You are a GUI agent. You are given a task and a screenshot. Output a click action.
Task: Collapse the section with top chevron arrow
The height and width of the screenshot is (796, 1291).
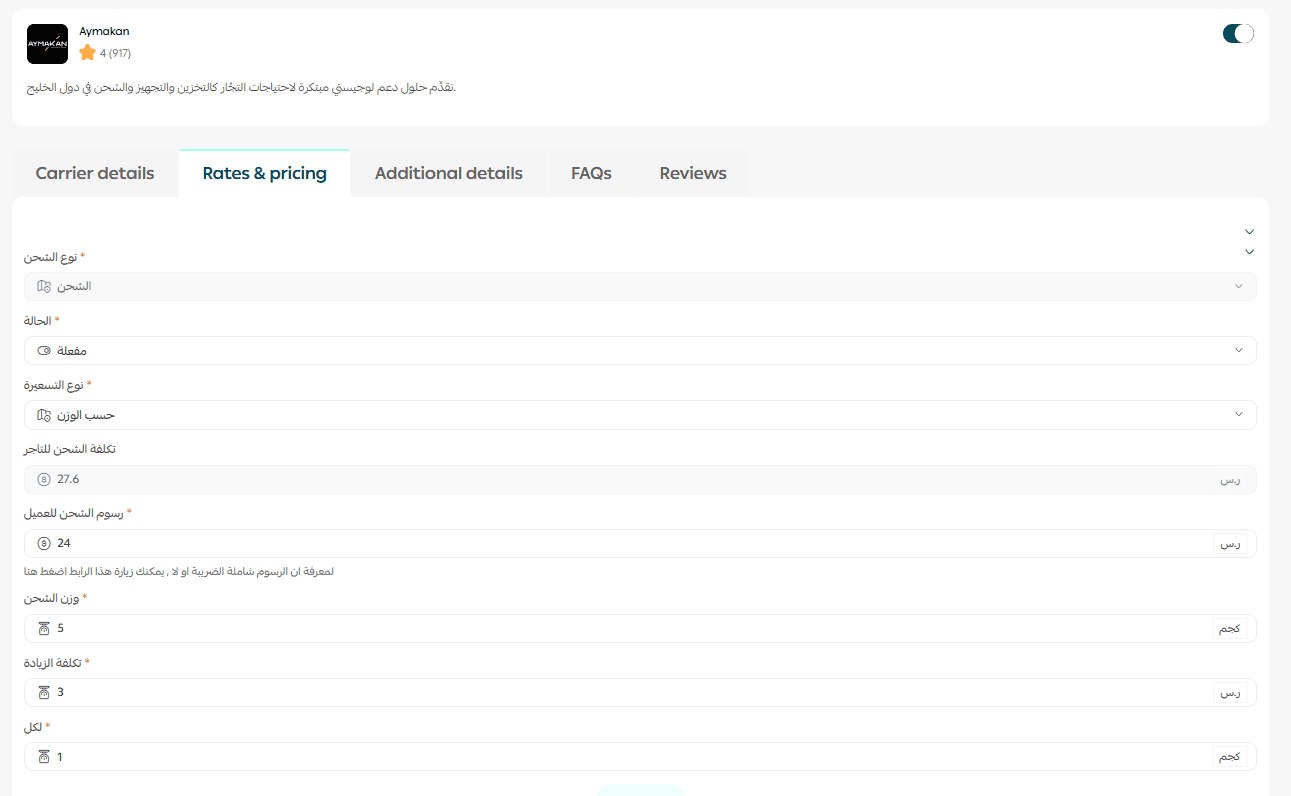1249,231
